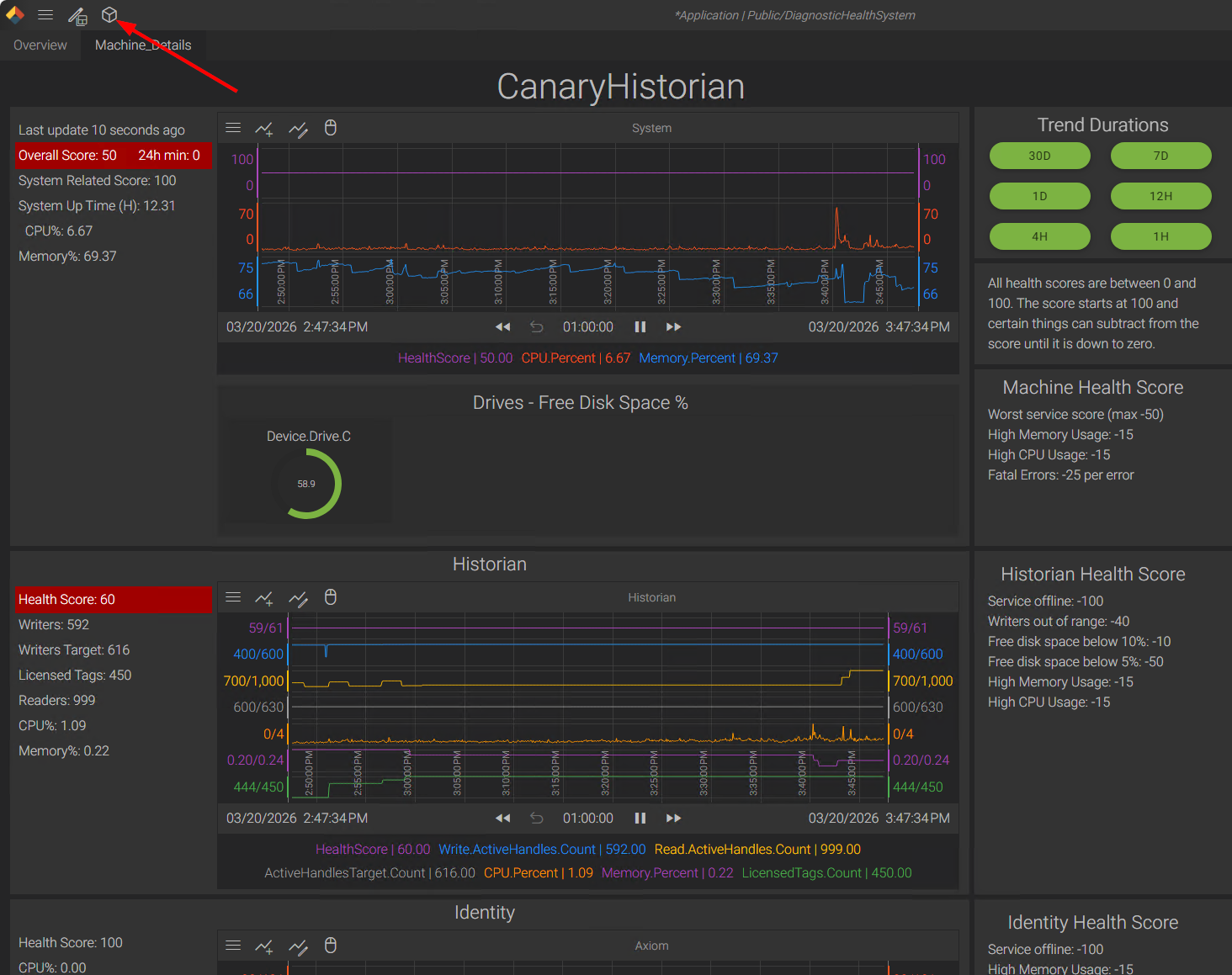Screen dimensions: 1232x975
Task: Click add trend icon on Historian chart
Action: pyautogui.click(x=264, y=598)
